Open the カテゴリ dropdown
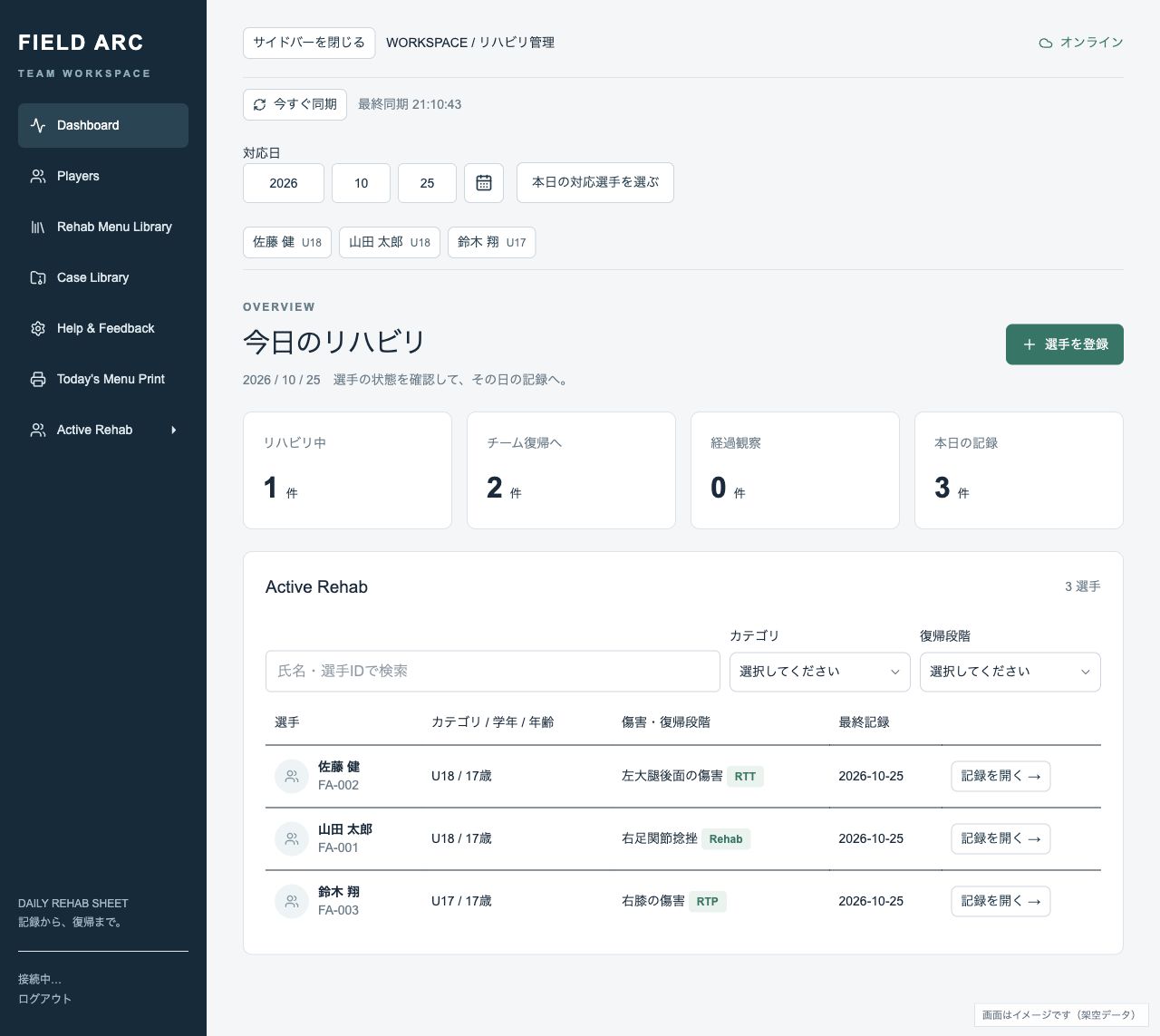Image resolution: width=1160 pixels, height=1036 pixels. point(819,672)
